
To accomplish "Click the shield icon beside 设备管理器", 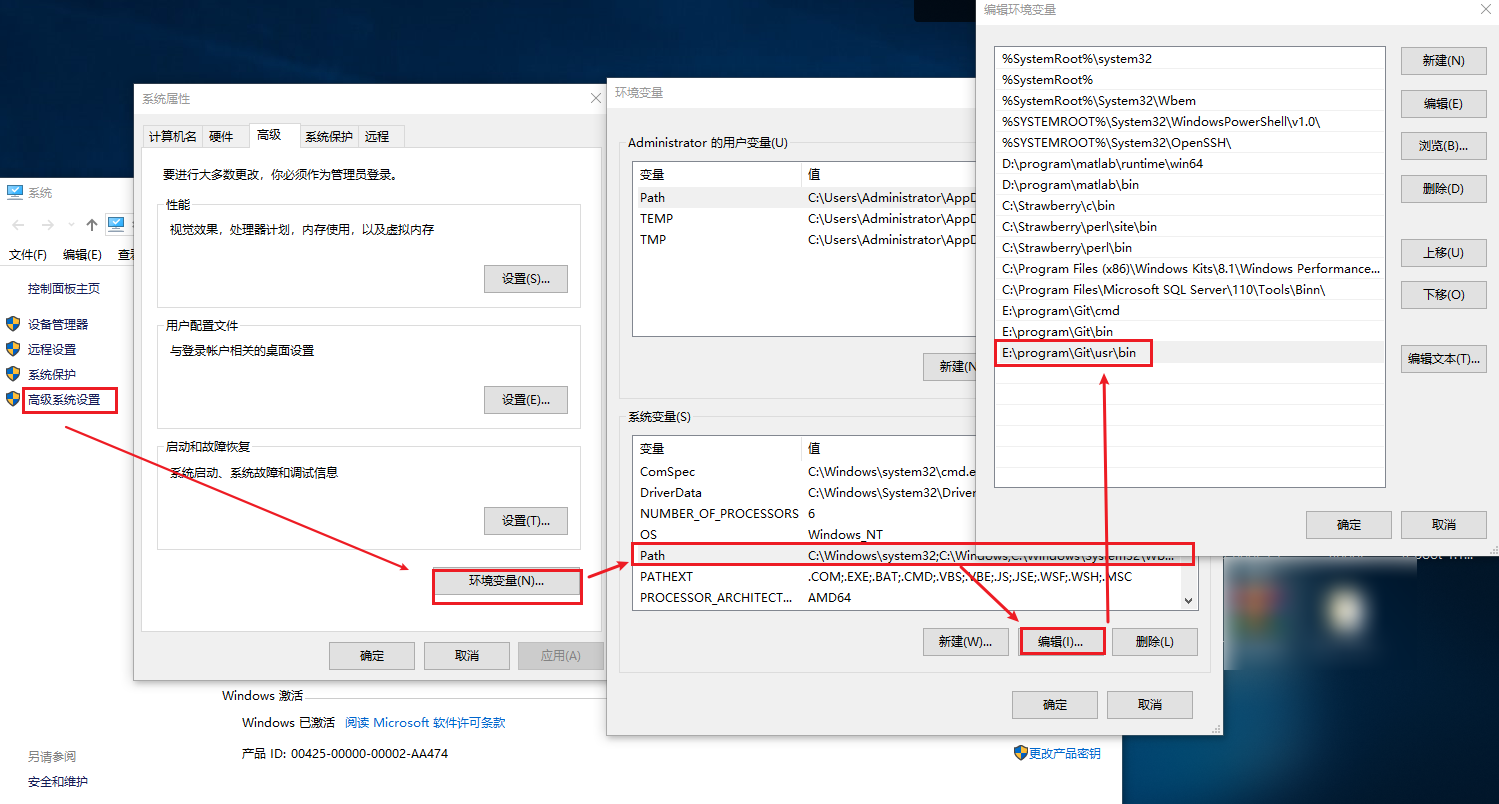I will coord(13,324).
